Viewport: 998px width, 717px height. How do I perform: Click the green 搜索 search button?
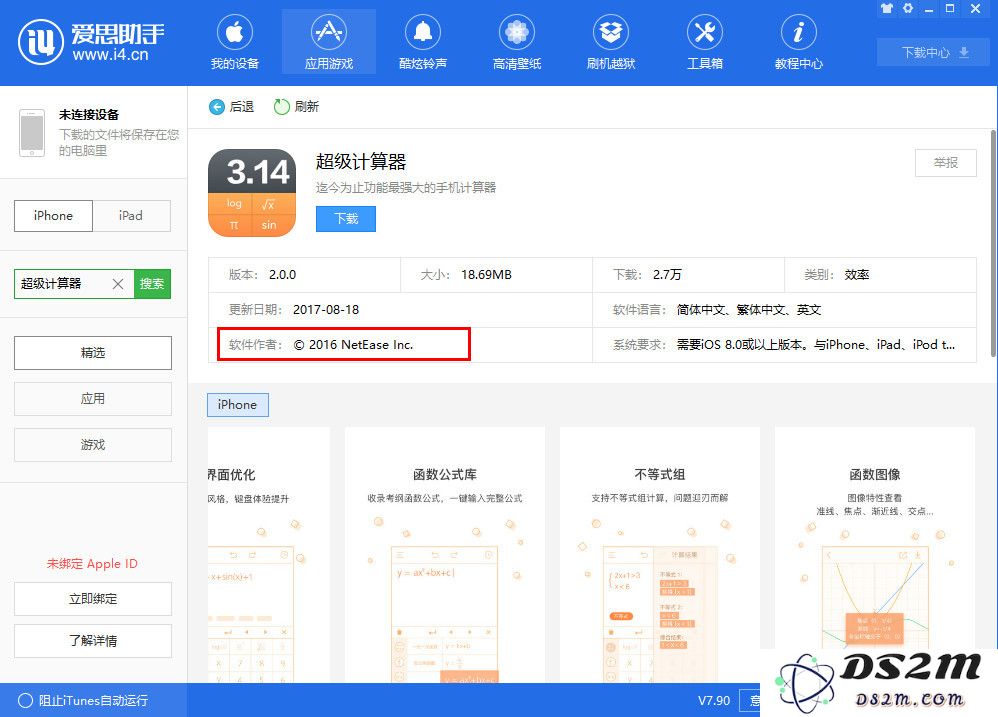pos(152,284)
